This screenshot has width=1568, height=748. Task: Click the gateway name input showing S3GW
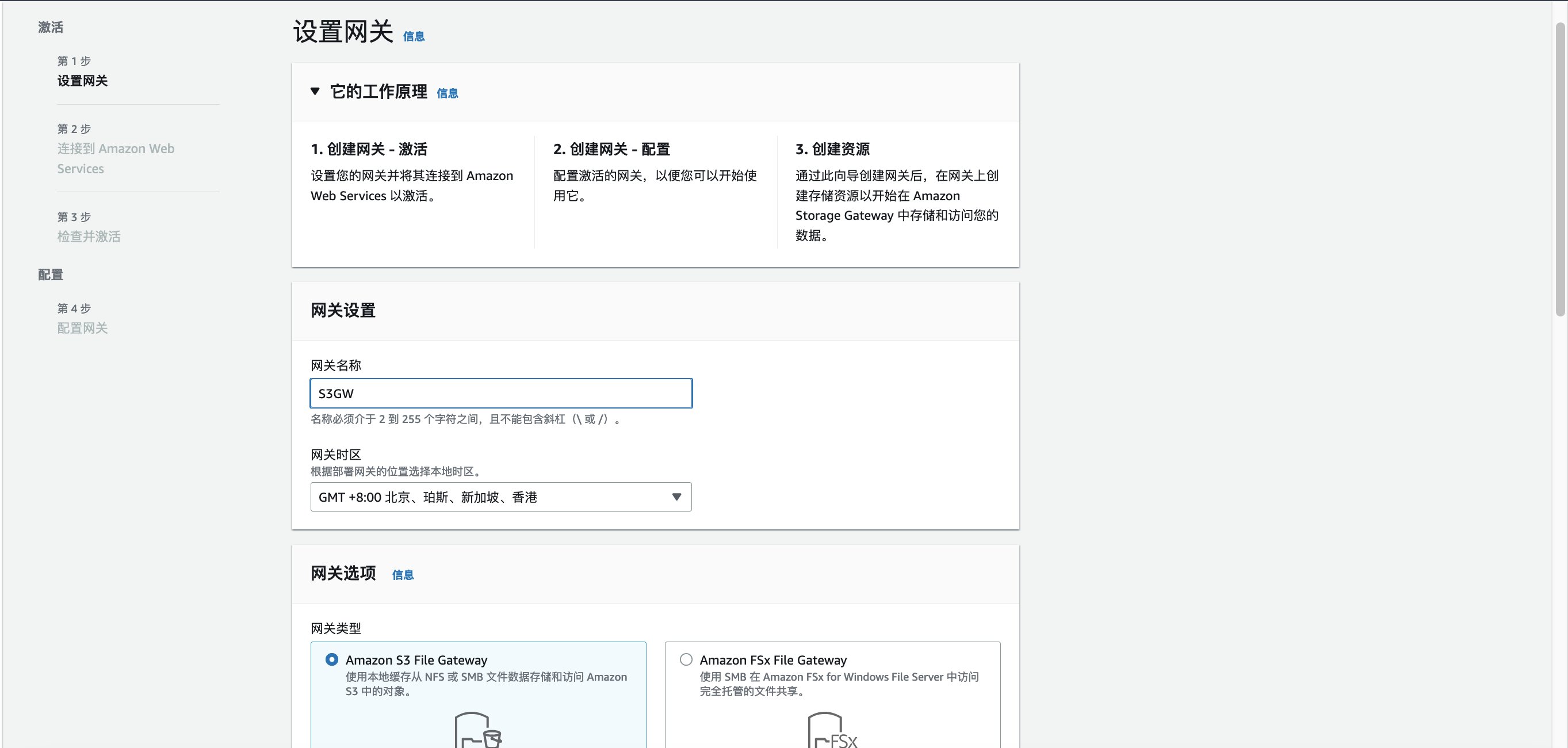point(500,393)
